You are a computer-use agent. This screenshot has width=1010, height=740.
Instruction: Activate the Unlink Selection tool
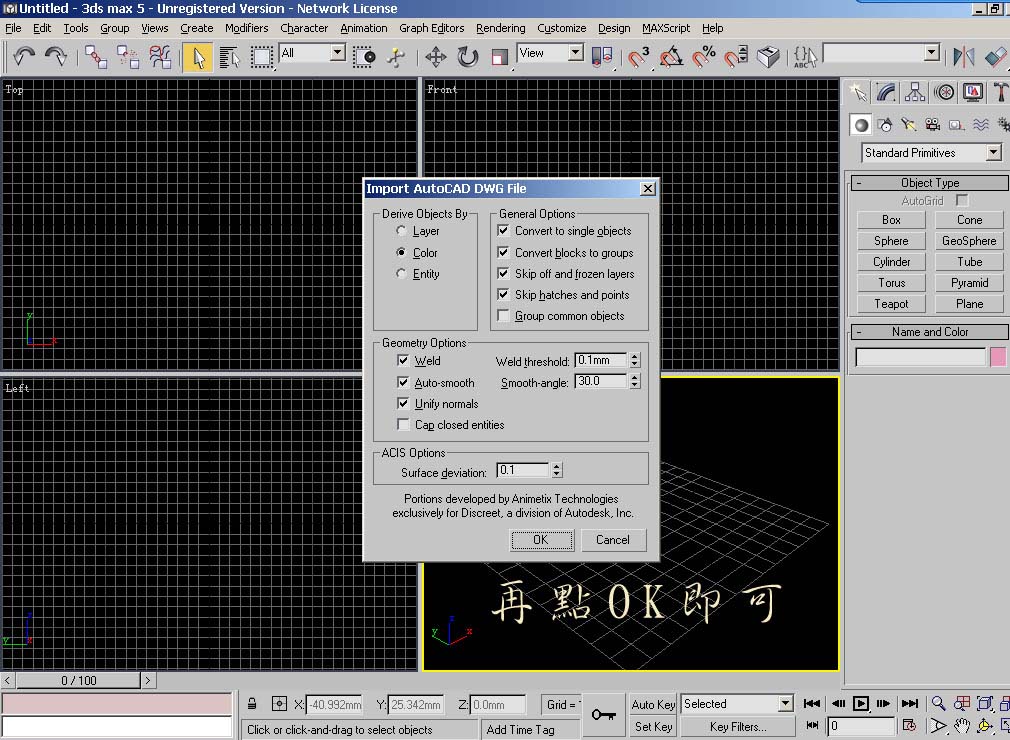point(128,57)
